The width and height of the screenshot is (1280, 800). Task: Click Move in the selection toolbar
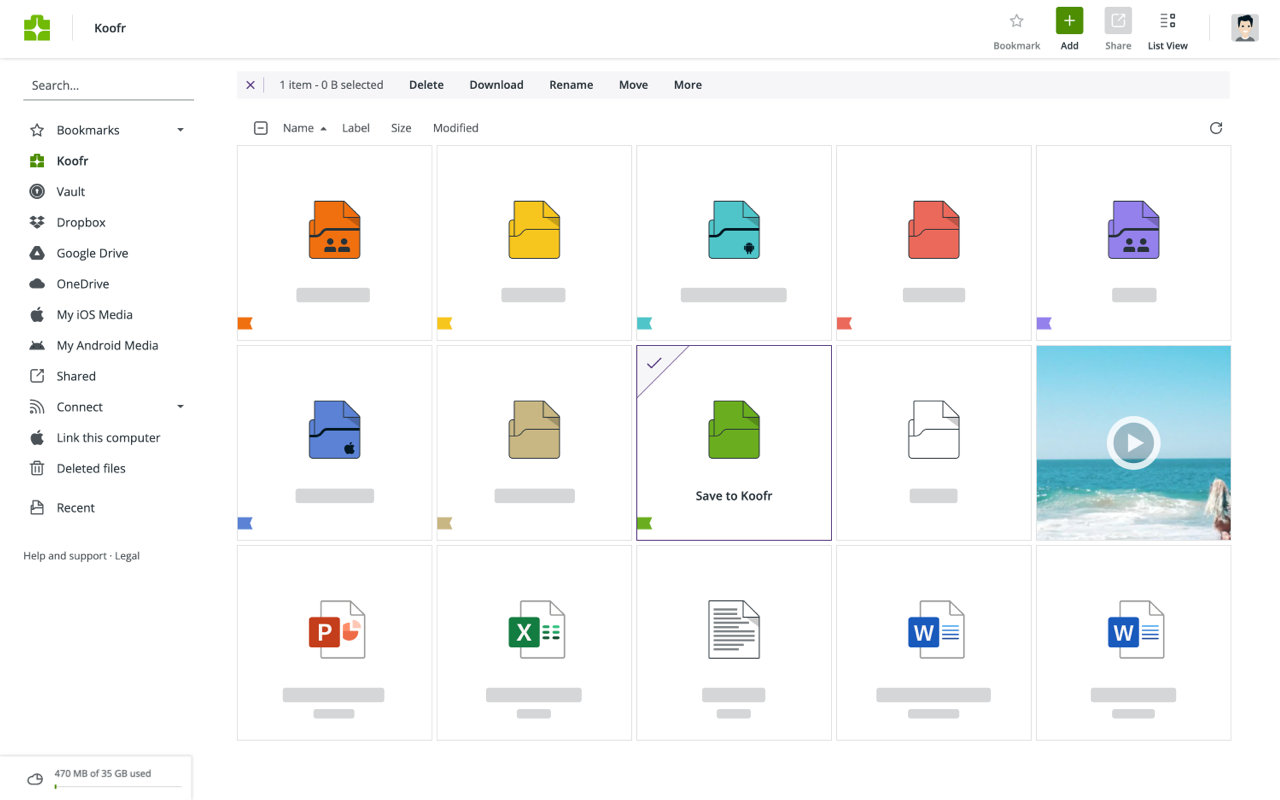pos(633,85)
